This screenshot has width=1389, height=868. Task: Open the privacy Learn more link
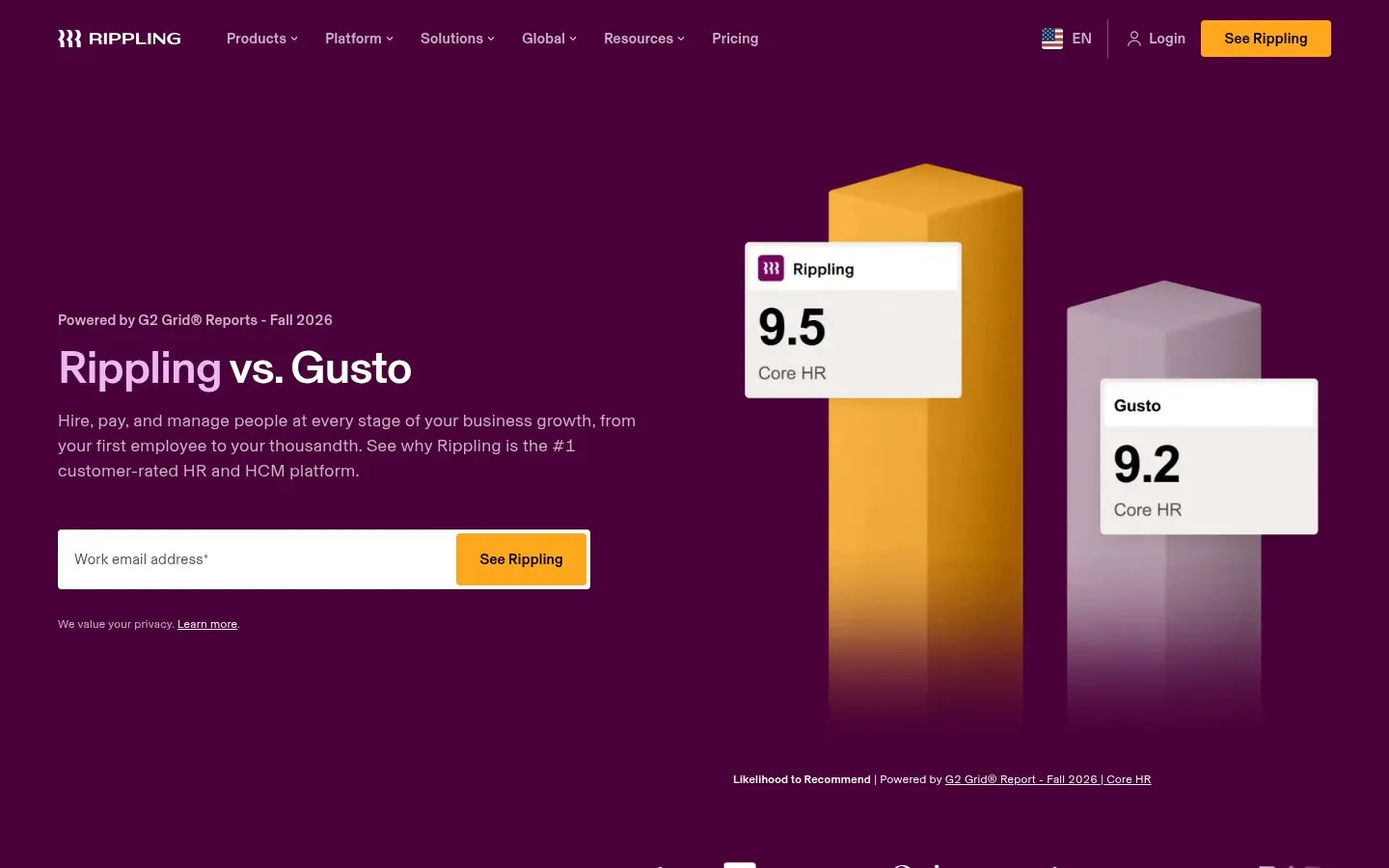point(207,624)
